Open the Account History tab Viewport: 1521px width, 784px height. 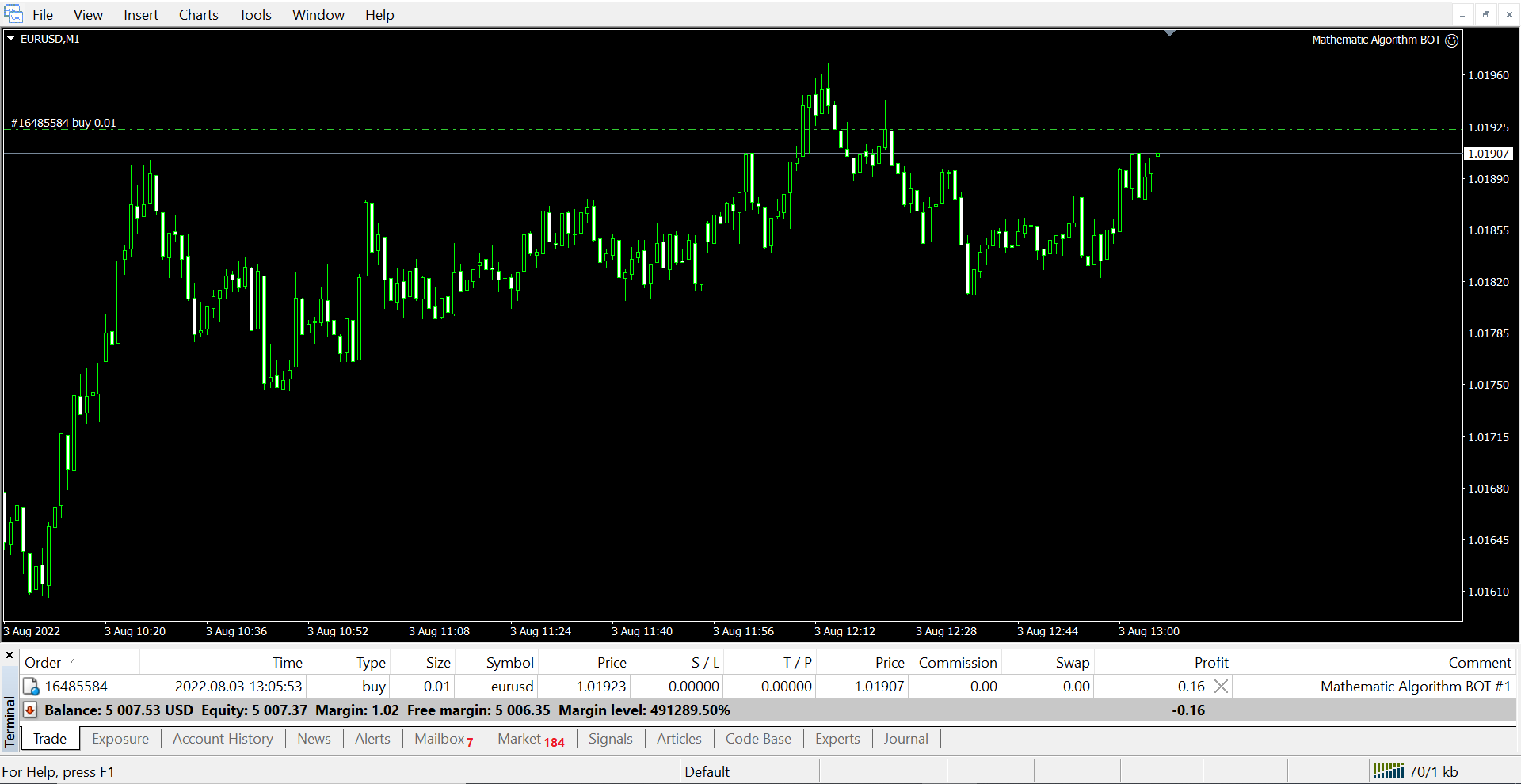(223, 739)
